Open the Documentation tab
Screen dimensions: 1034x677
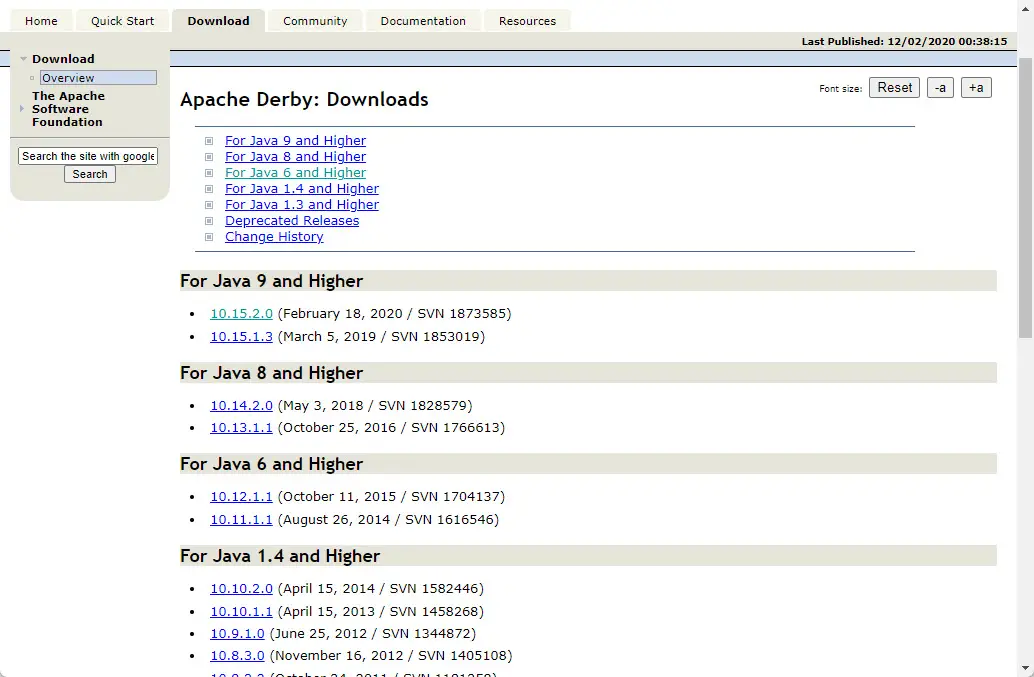[423, 21]
